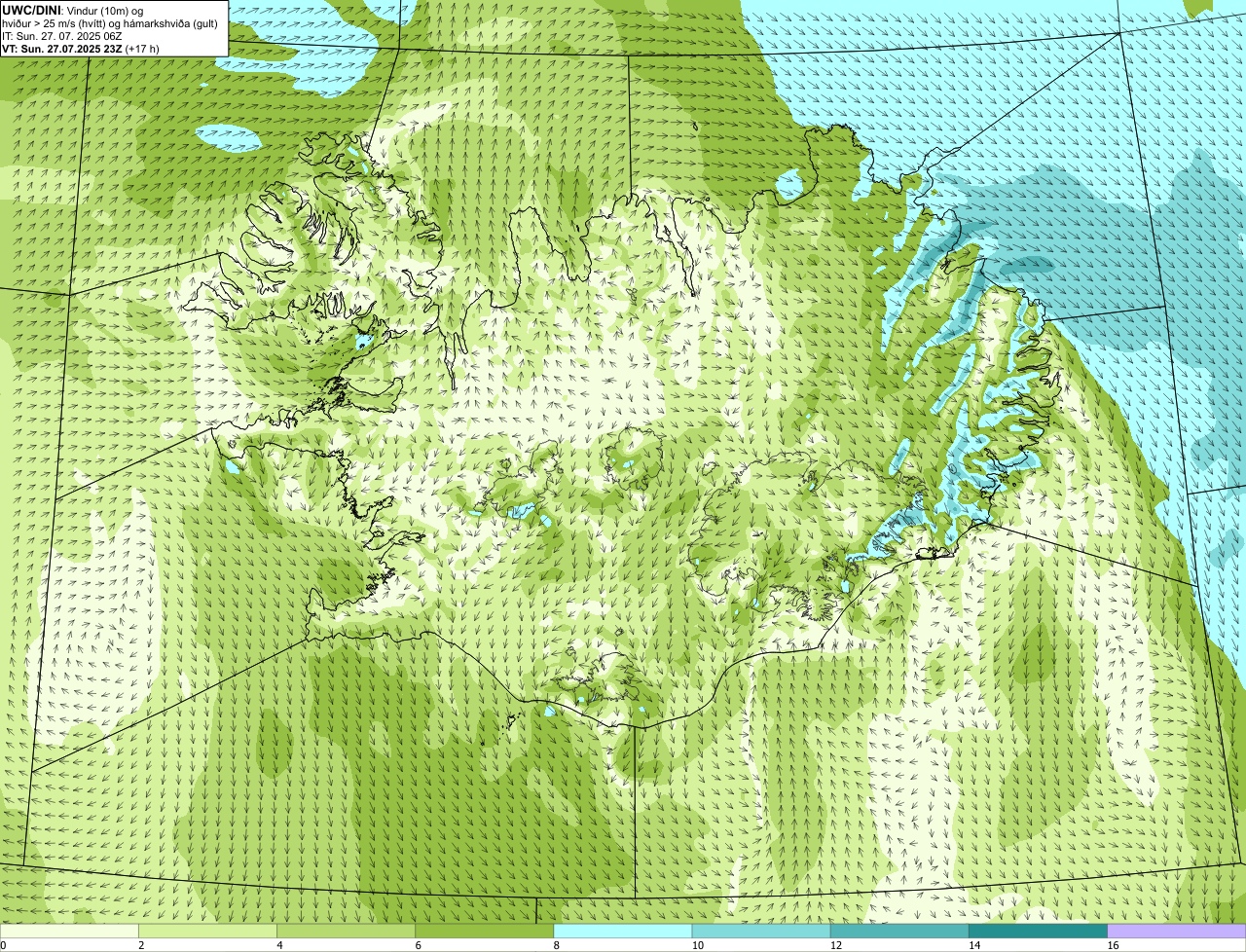Click the purple swatch above 16 m/s
Viewport: 1246px width, 952px height.
(x=1177, y=932)
